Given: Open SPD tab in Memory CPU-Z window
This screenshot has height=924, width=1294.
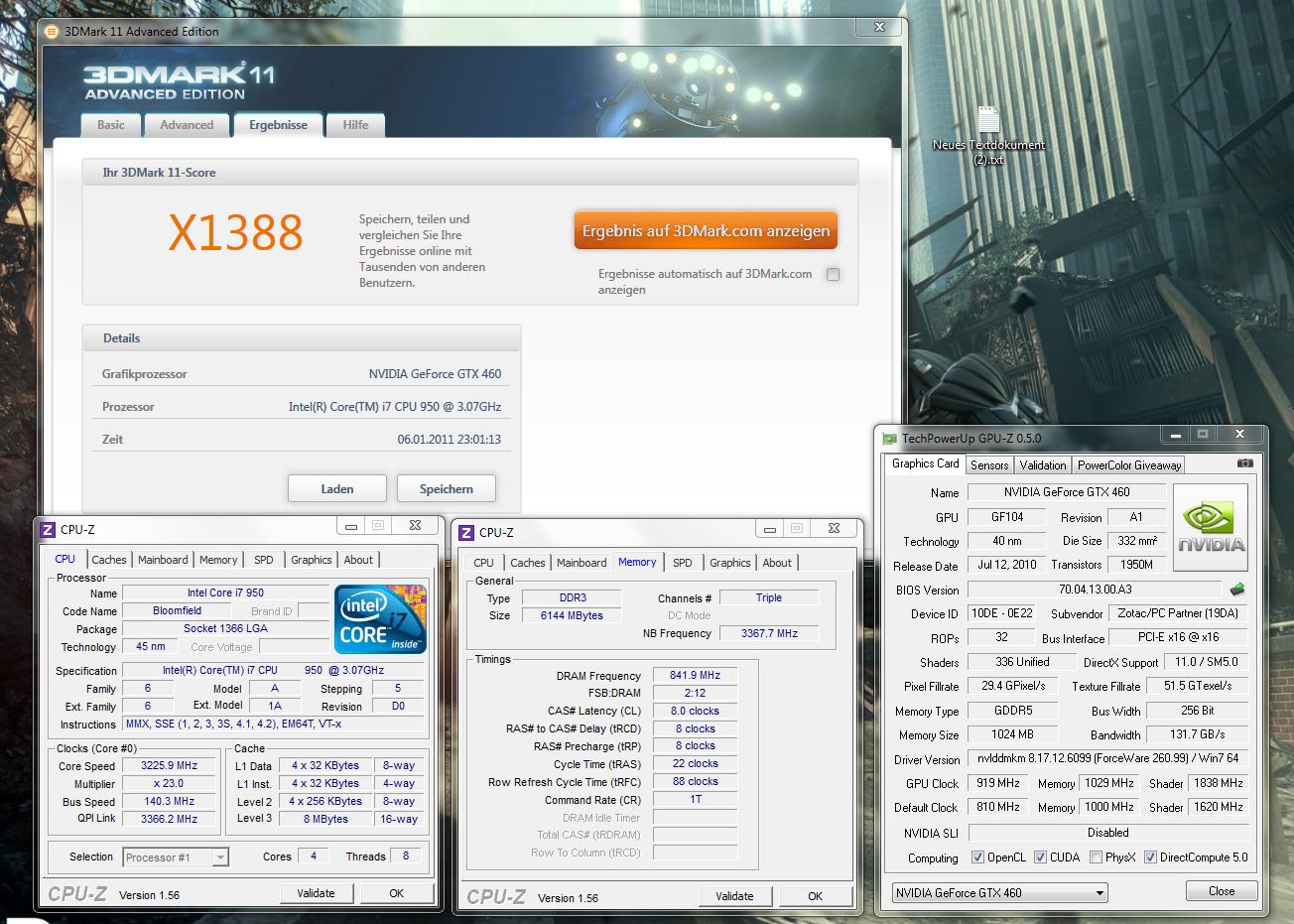Looking at the screenshot, I should pyautogui.click(x=683, y=563).
